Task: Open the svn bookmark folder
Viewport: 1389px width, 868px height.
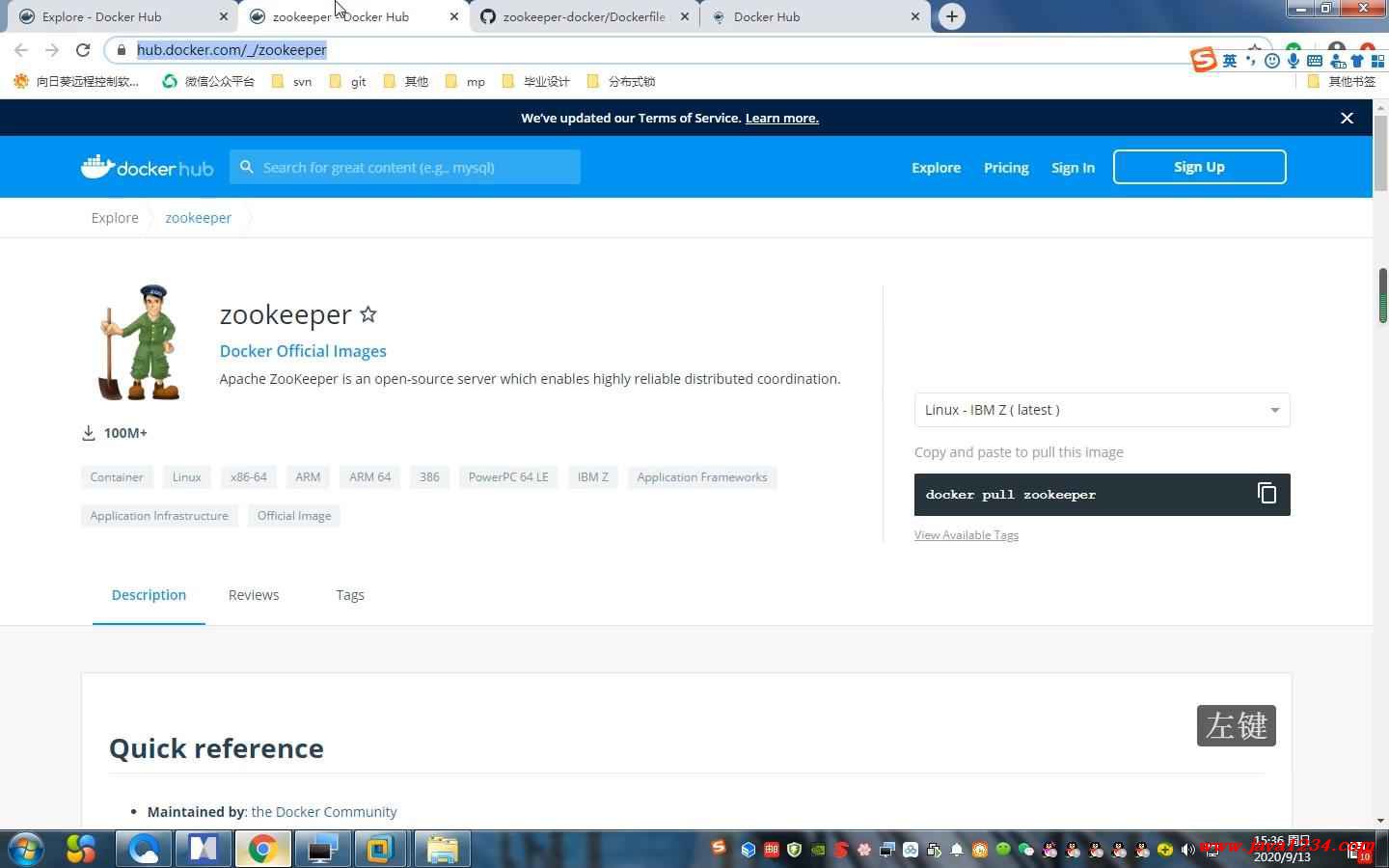Action: [x=291, y=82]
